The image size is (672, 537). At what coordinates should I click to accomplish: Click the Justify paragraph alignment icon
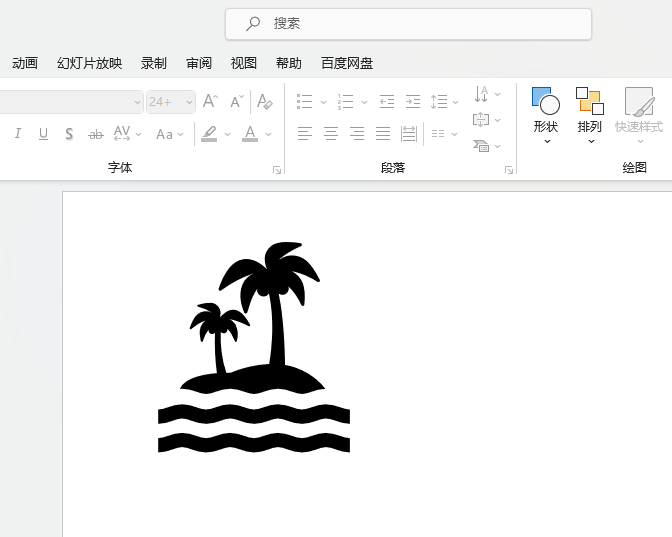click(x=383, y=134)
